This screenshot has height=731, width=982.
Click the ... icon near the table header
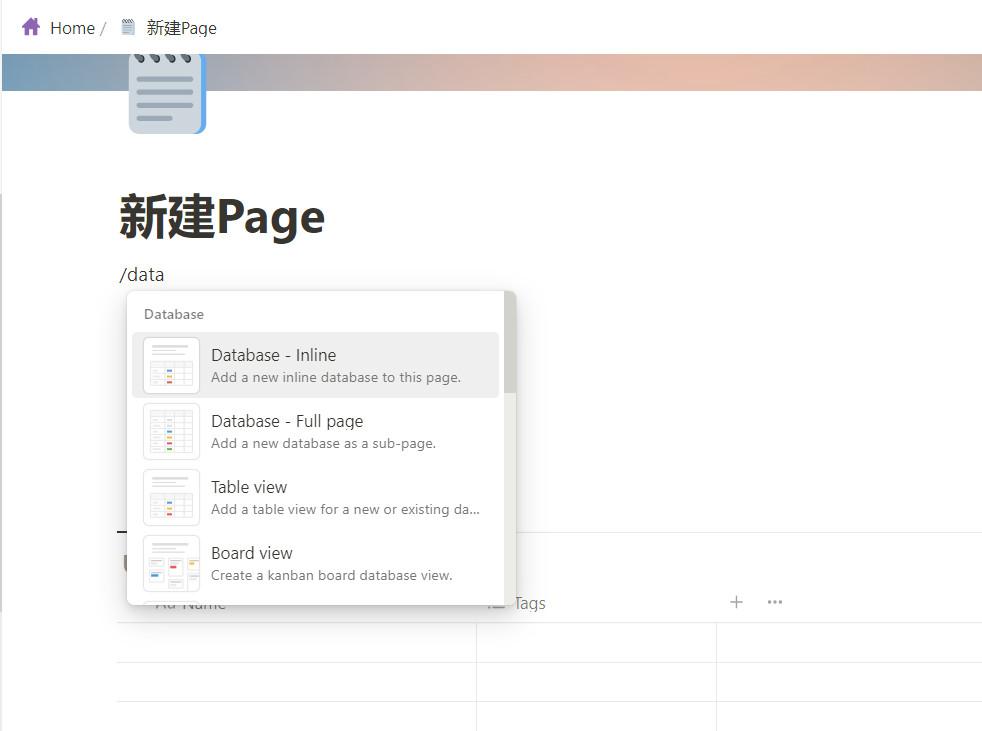[x=774, y=602]
